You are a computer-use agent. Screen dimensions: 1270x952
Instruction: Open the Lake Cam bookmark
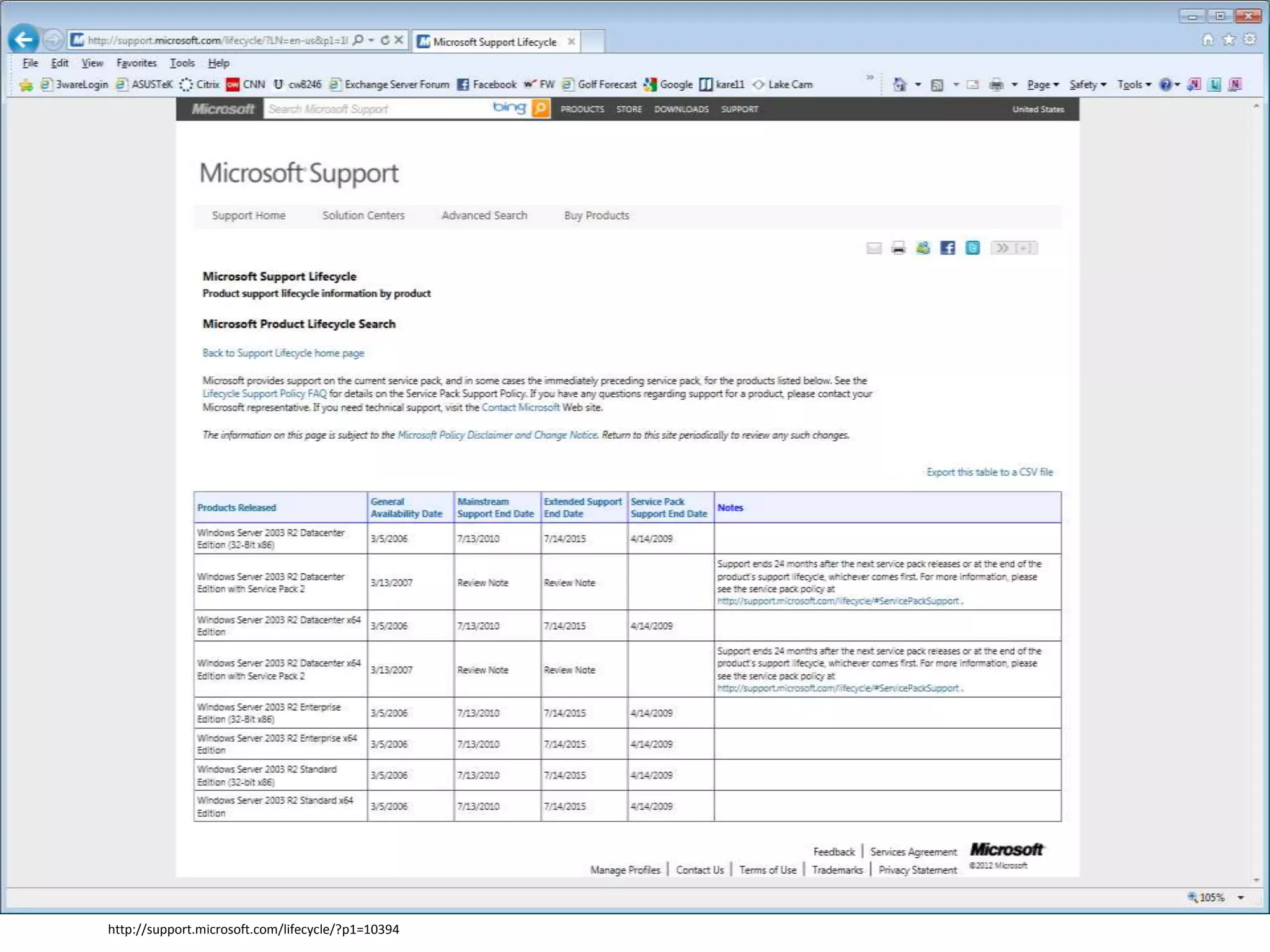point(783,84)
